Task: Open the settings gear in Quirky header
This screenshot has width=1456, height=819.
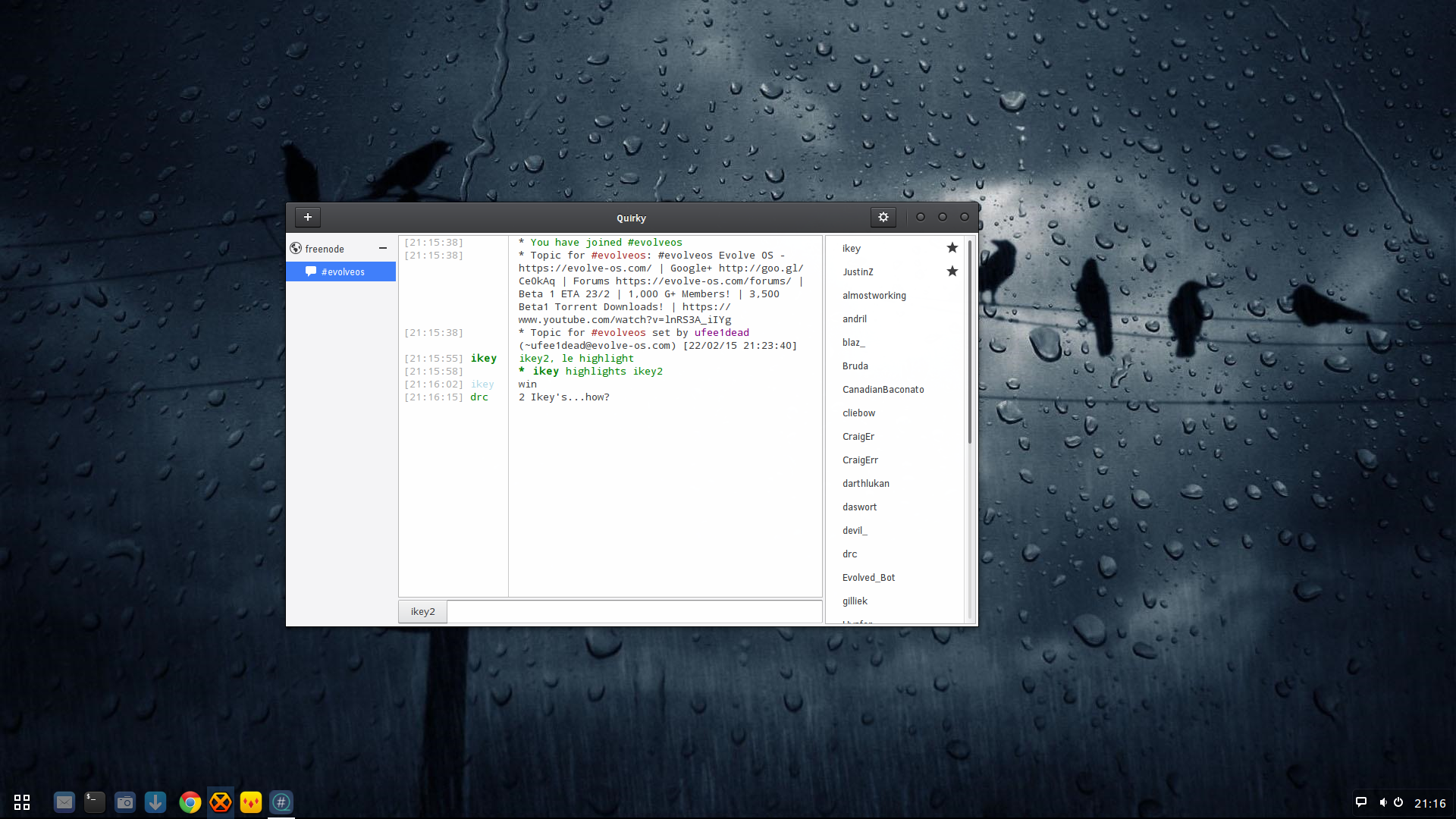Action: point(883,217)
